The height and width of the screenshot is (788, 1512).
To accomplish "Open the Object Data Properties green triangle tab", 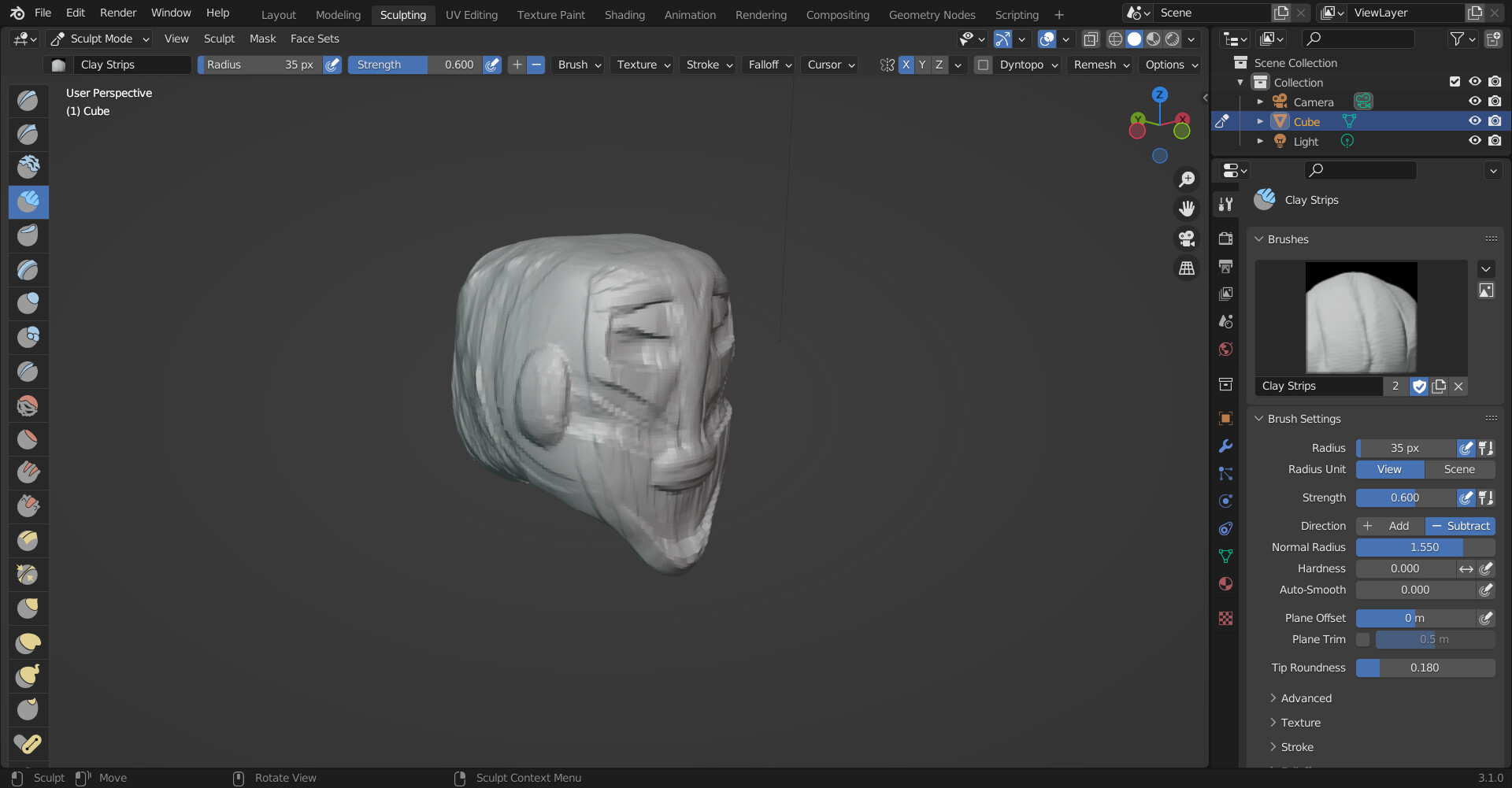I will [1225, 555].
